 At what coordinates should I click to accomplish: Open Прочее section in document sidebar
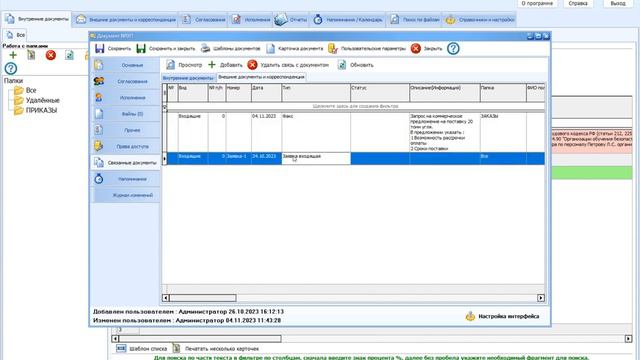(125, 130)
